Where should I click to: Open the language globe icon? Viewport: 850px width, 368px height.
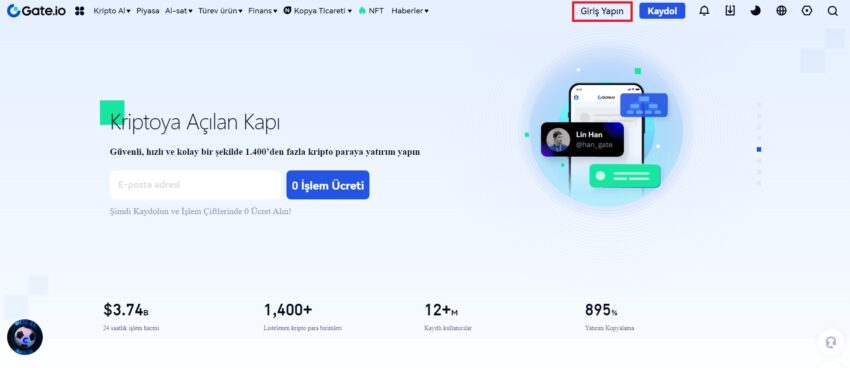[x=781, y=11]
